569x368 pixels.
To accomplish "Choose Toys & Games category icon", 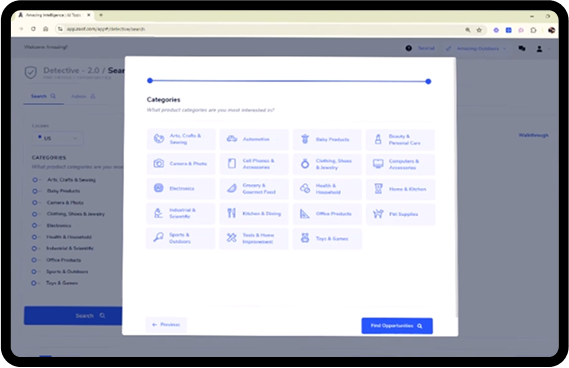I will click(305, 238).
